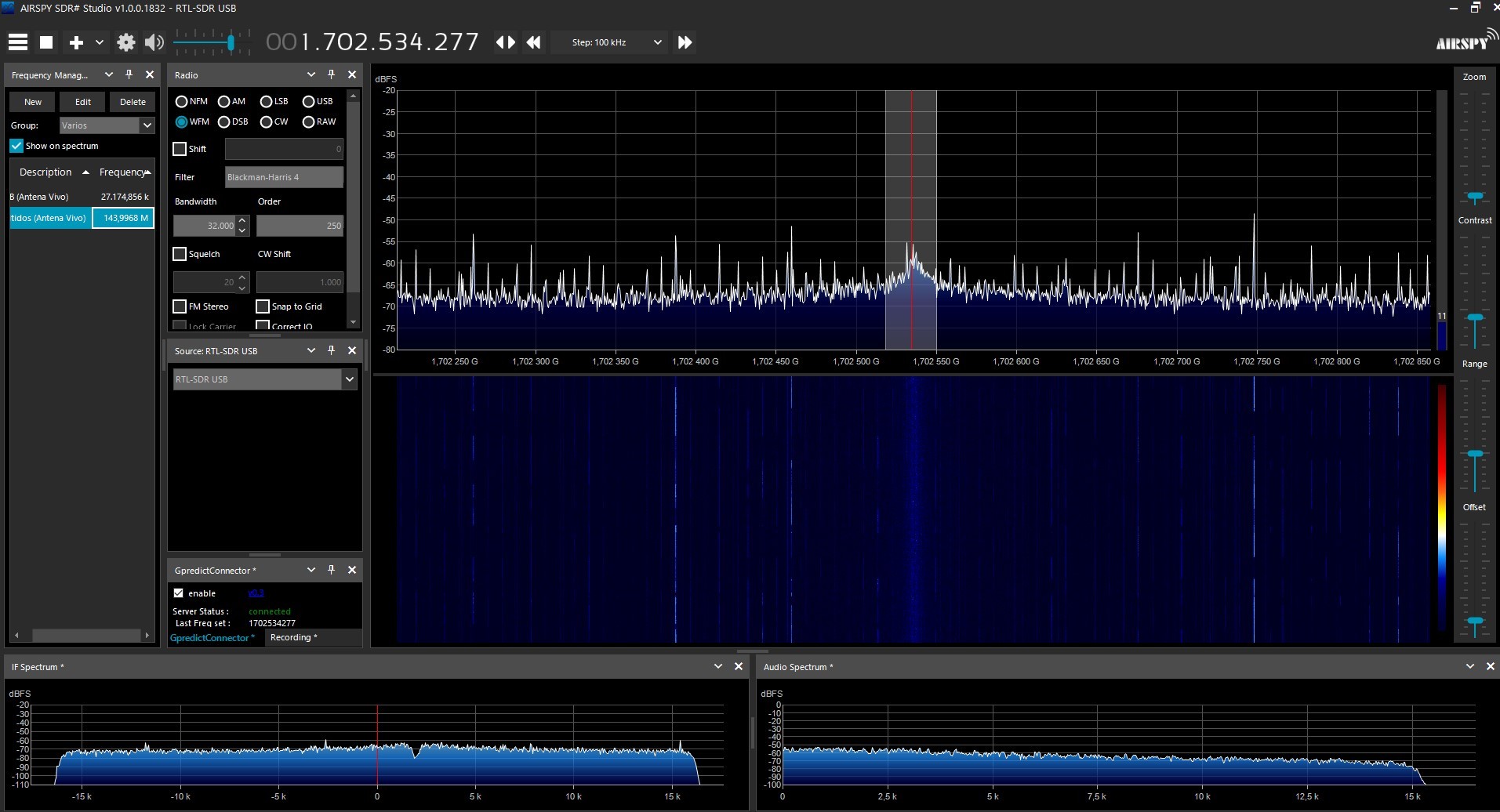This screenshot has height=812, width=1500.
Task: Click Edit in Frequency Manager
Action: tap(83, 102)
